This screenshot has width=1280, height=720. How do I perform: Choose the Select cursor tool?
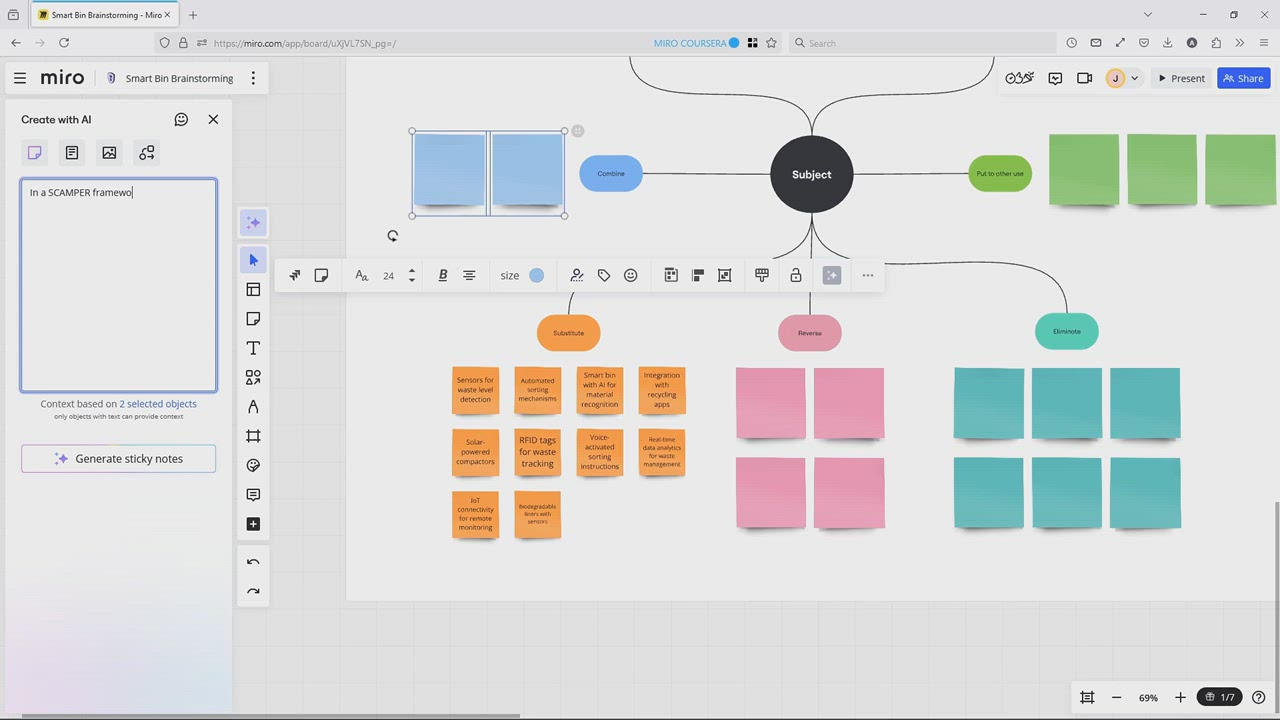coord(253,260)
